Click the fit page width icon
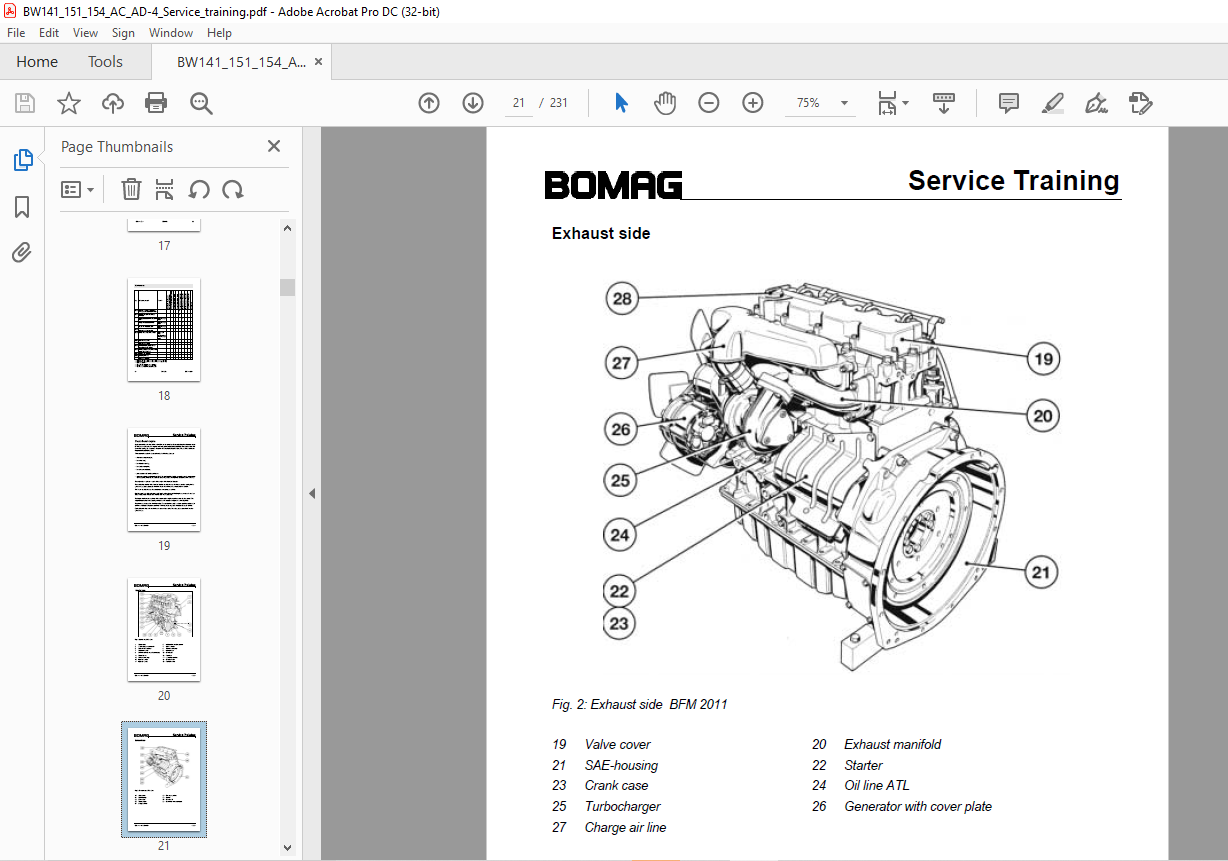This screenshot has width=1228, height=861. click(x=887, y=103)
